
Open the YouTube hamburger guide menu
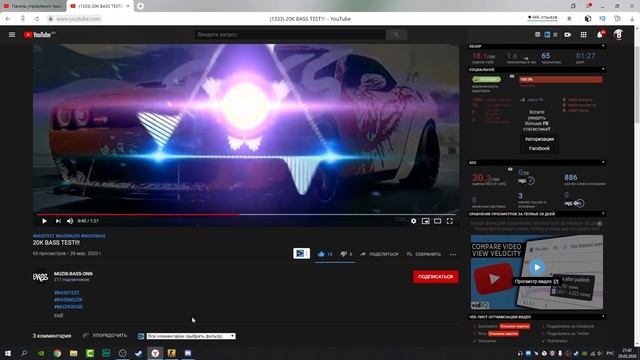click(12, 35)
